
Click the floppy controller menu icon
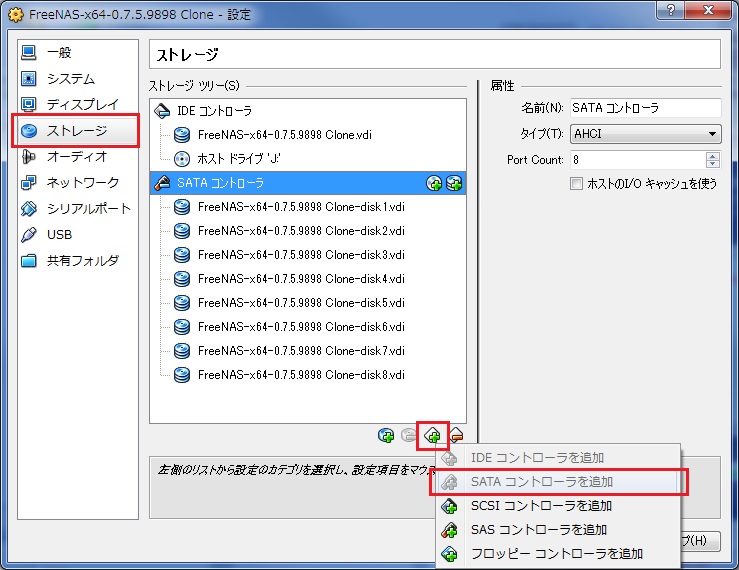click(x=449, y=554)
